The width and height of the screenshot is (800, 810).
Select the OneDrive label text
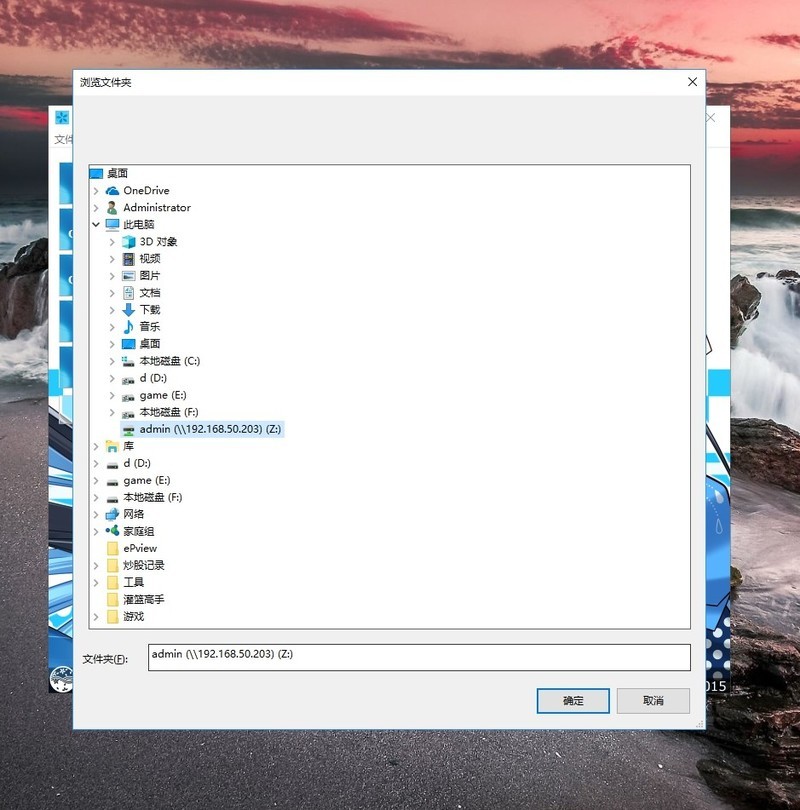point(146,191)
